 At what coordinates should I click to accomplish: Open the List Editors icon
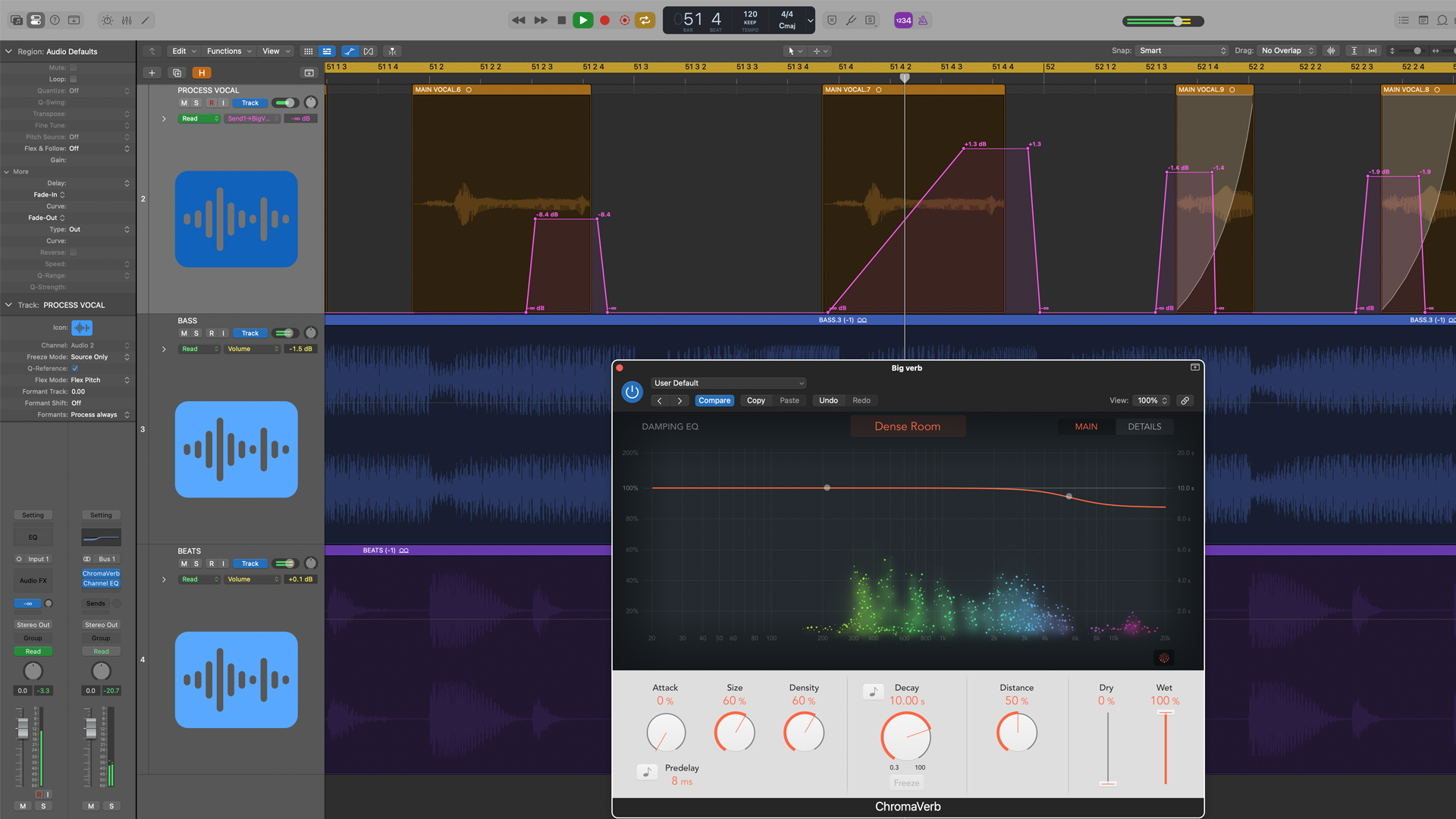(x=1404, y=20)
